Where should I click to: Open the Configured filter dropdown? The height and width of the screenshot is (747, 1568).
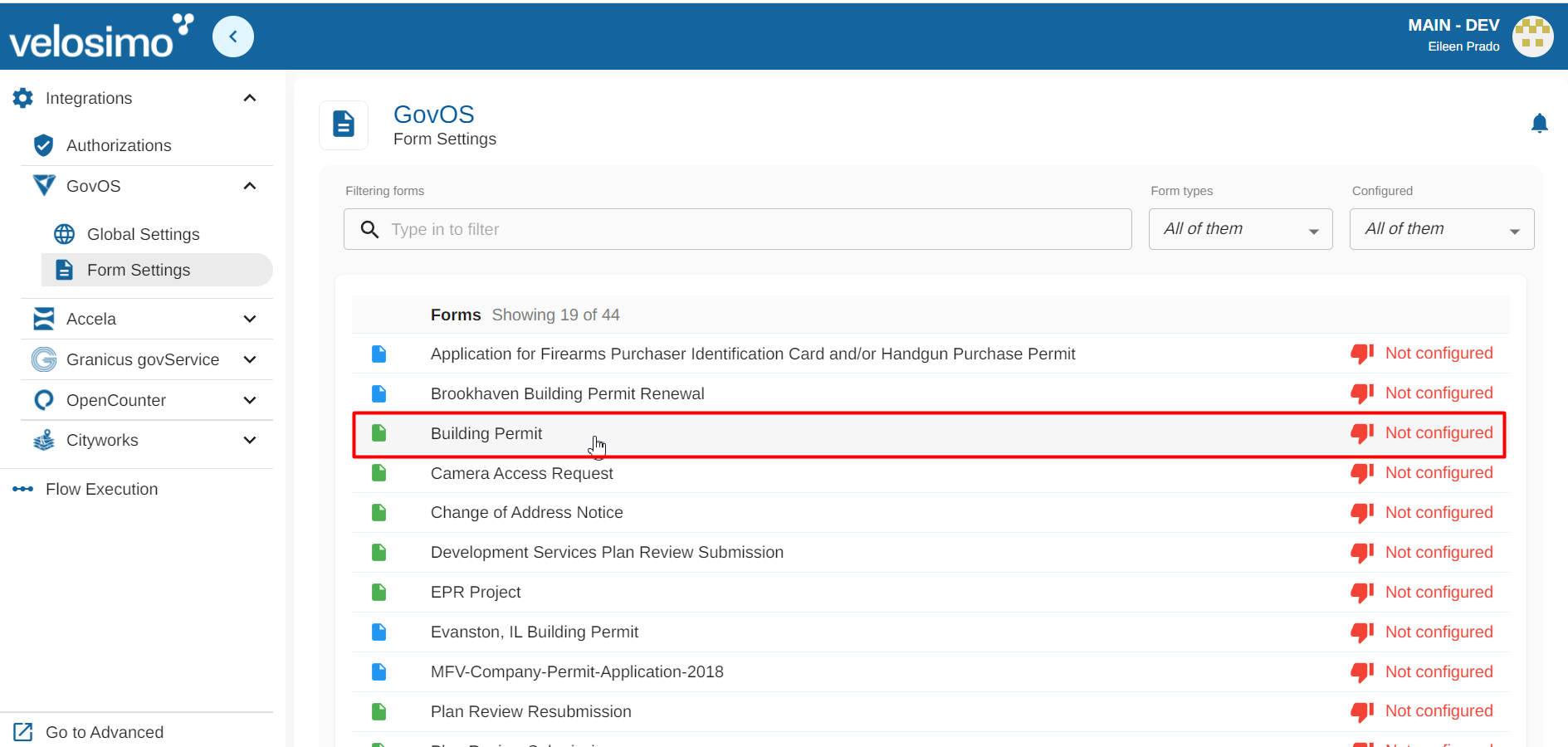pyautogui.click(x=1442, y=229)
